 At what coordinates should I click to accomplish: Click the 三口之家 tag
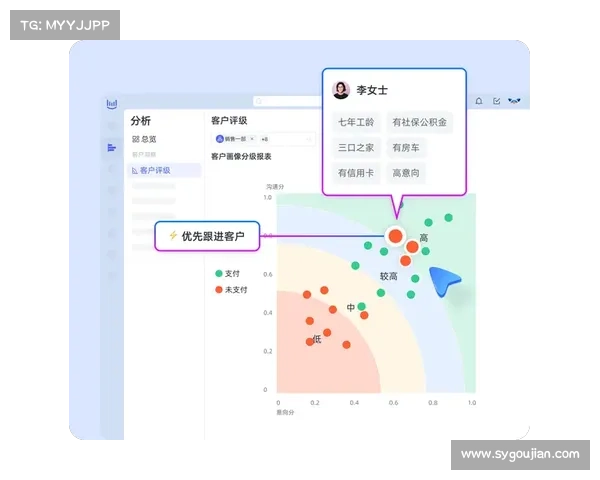[x=356, y=148]
